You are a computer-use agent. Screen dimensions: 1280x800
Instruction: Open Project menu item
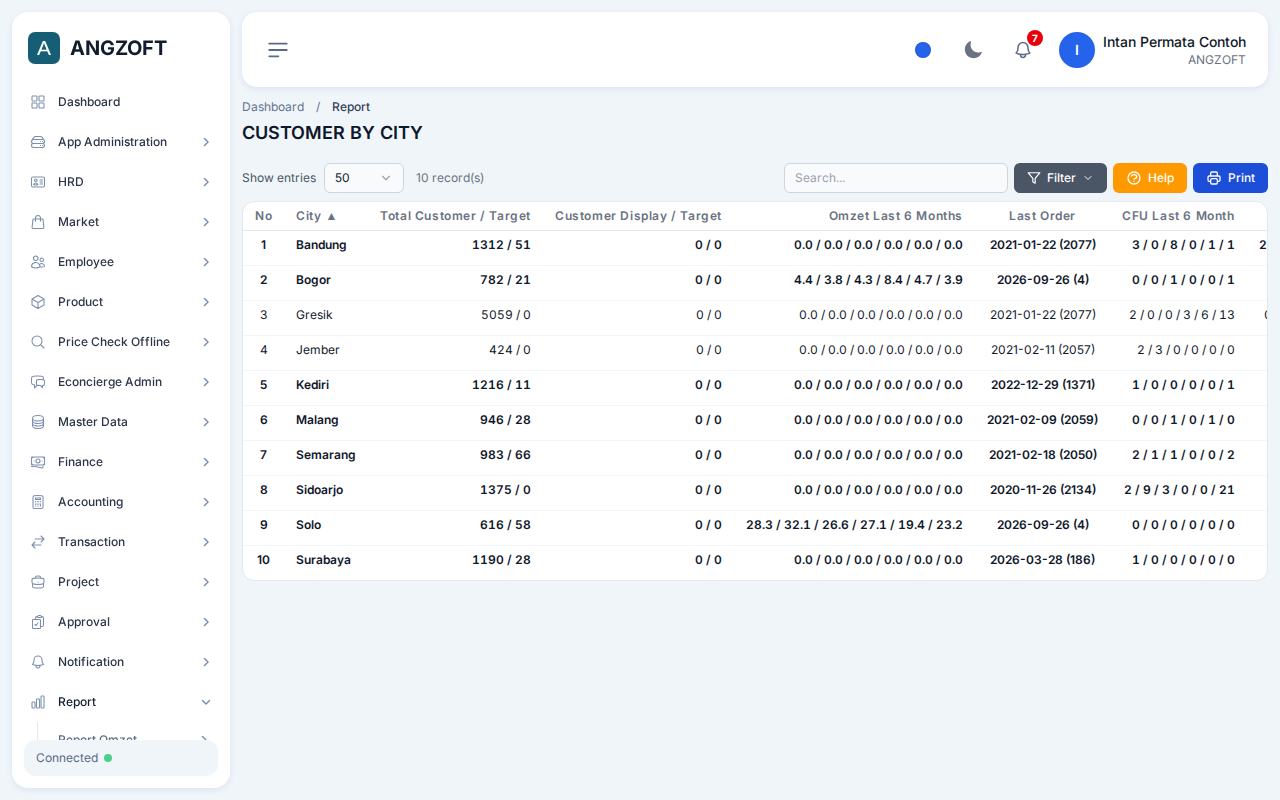coord(121,582)
